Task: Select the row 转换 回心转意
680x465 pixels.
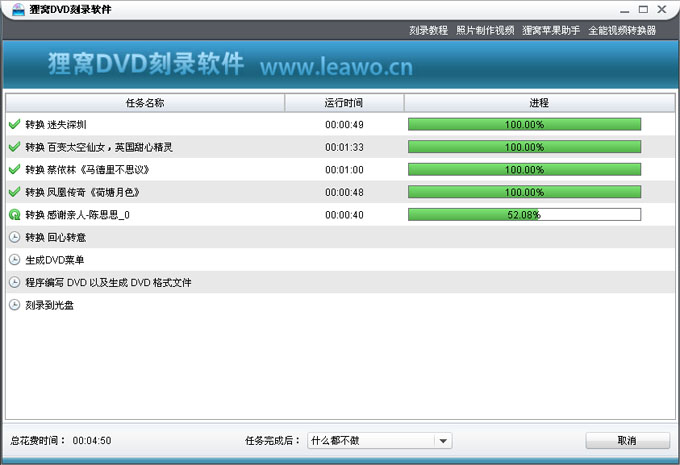Action: (340, 237)
